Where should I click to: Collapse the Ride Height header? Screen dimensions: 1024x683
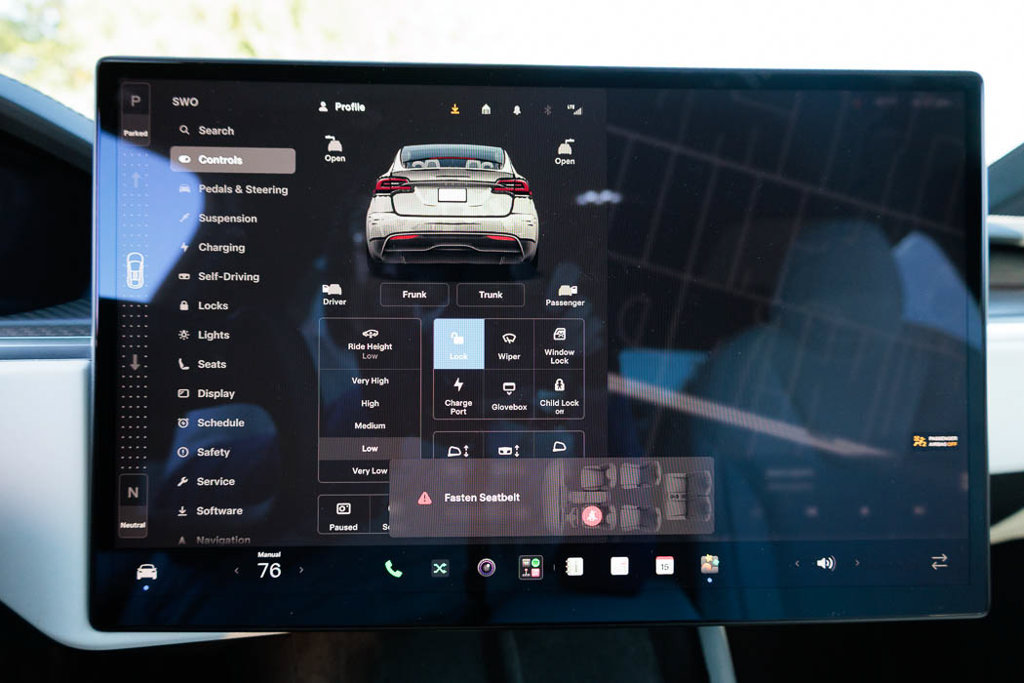pos(370,344)
